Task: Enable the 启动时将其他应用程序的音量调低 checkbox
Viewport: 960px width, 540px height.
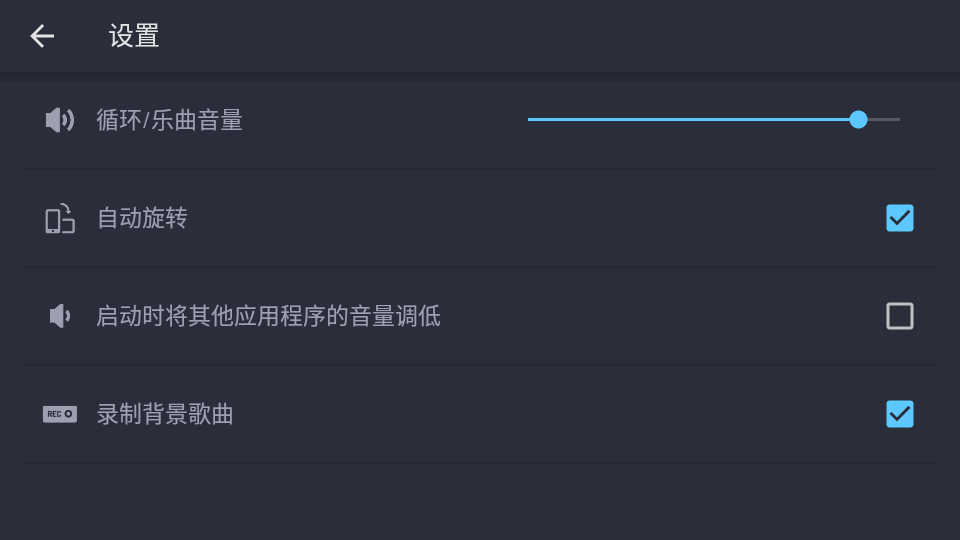Action: point(900,316)
